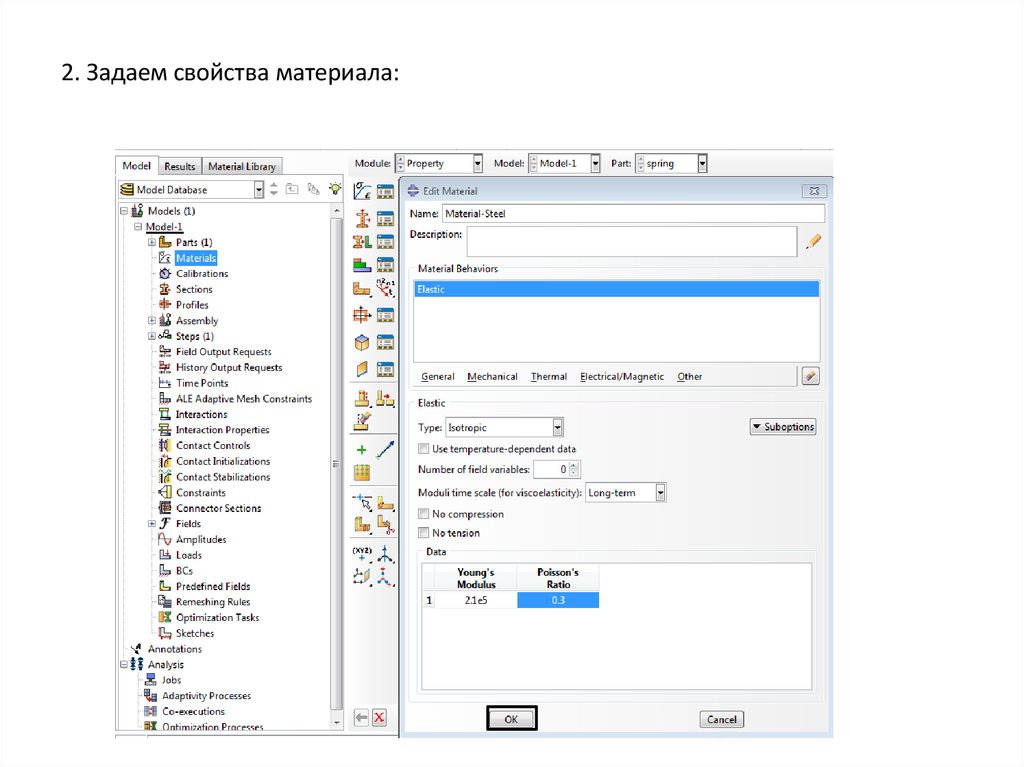Click the edit behavior icon beside Other menu

810,376
